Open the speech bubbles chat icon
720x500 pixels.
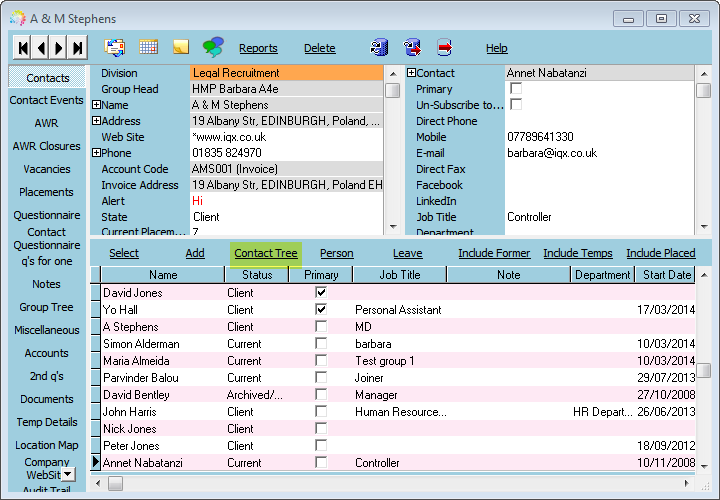click(213, 47)
